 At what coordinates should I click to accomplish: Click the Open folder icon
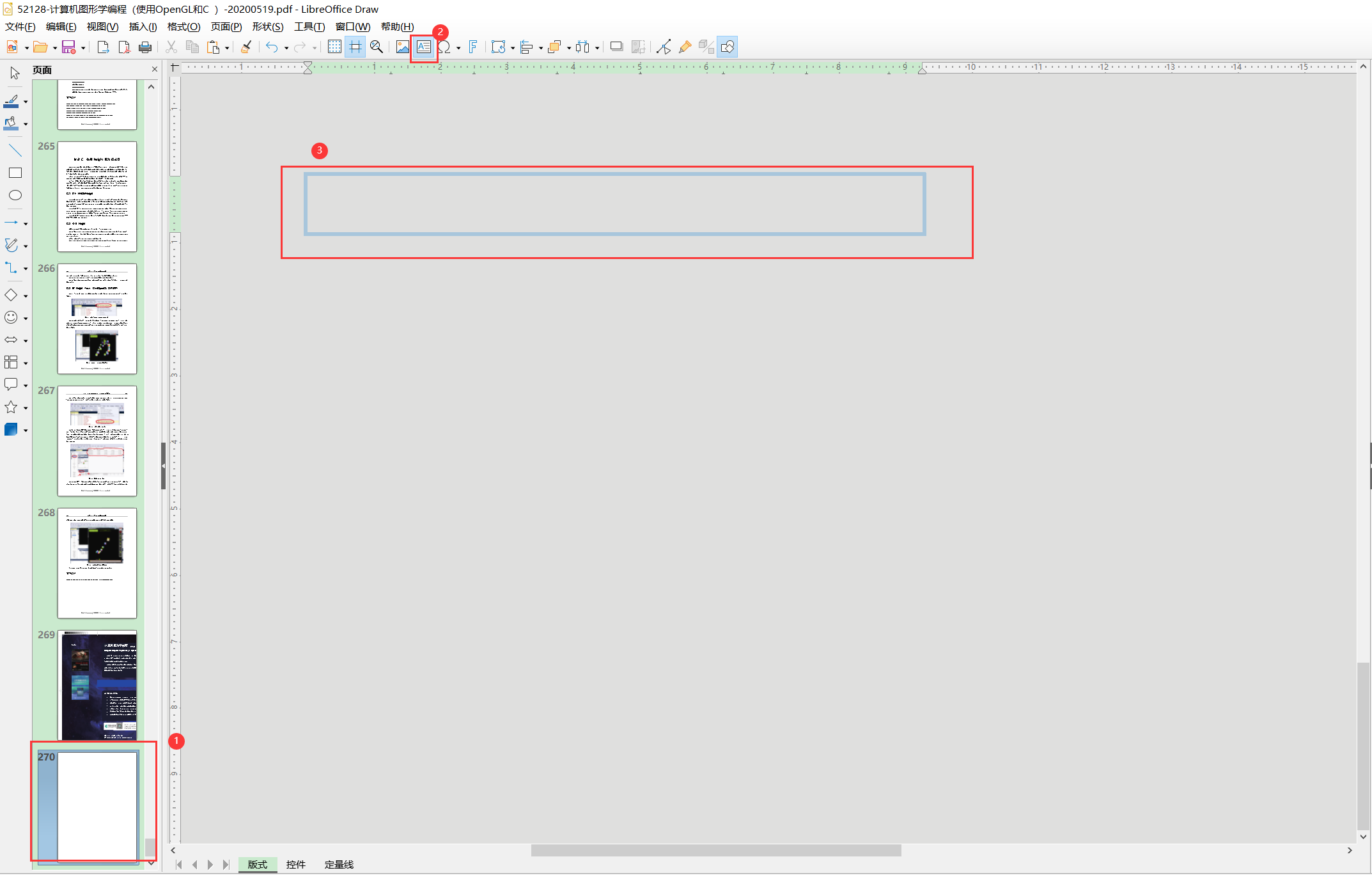40,47
